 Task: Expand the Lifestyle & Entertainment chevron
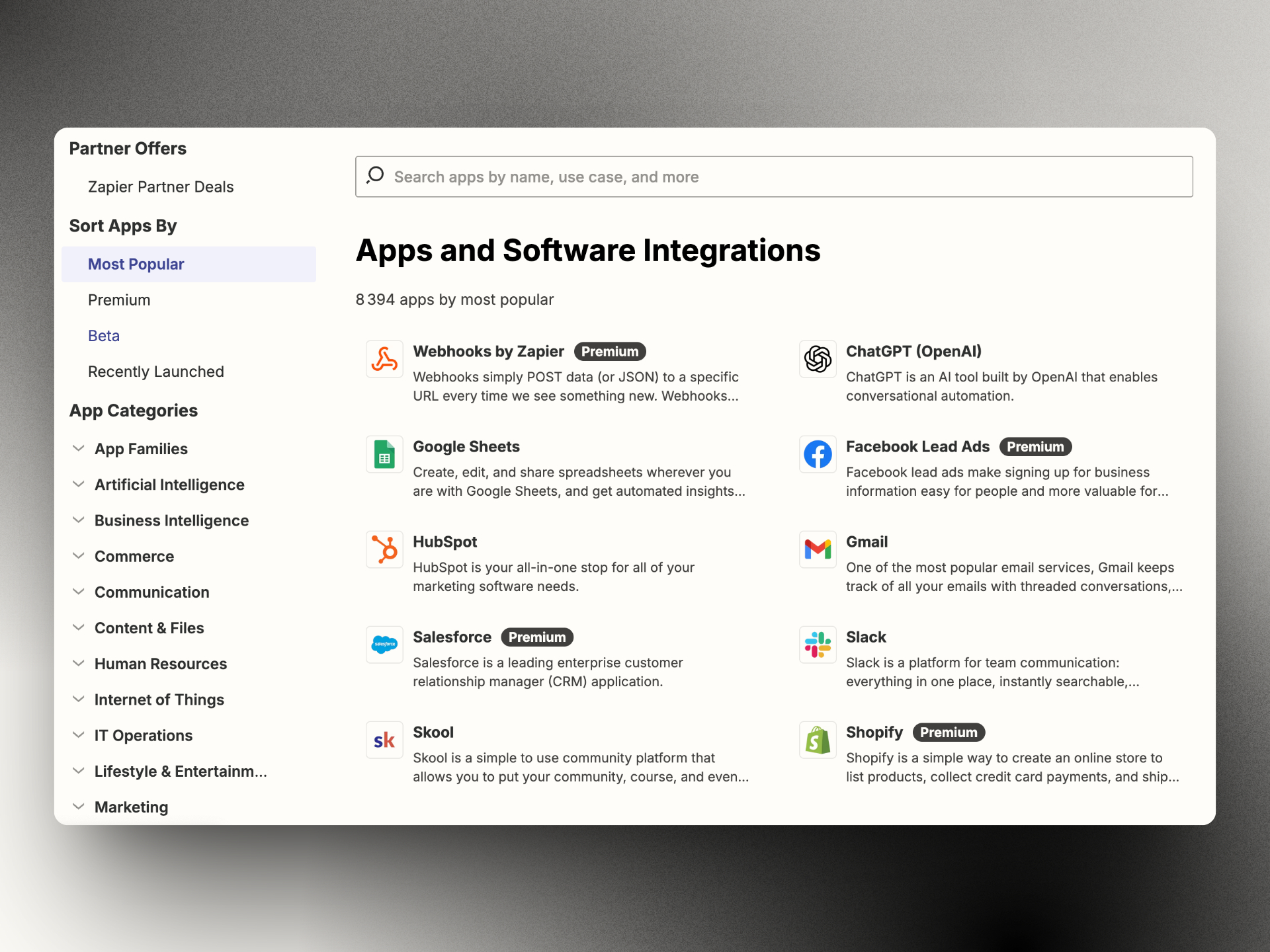coord(78,770)
